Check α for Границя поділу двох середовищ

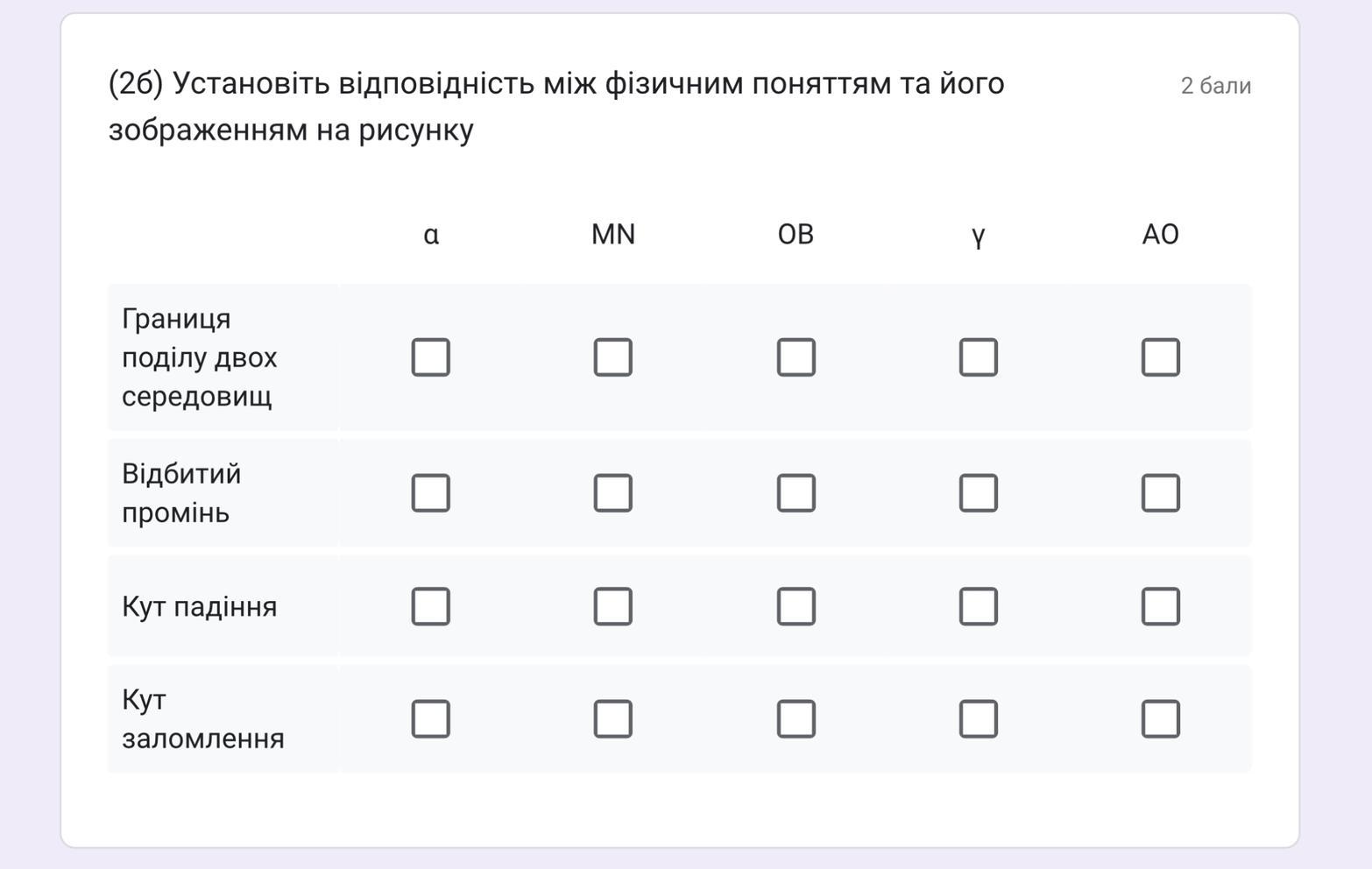[x=431, y=357]
